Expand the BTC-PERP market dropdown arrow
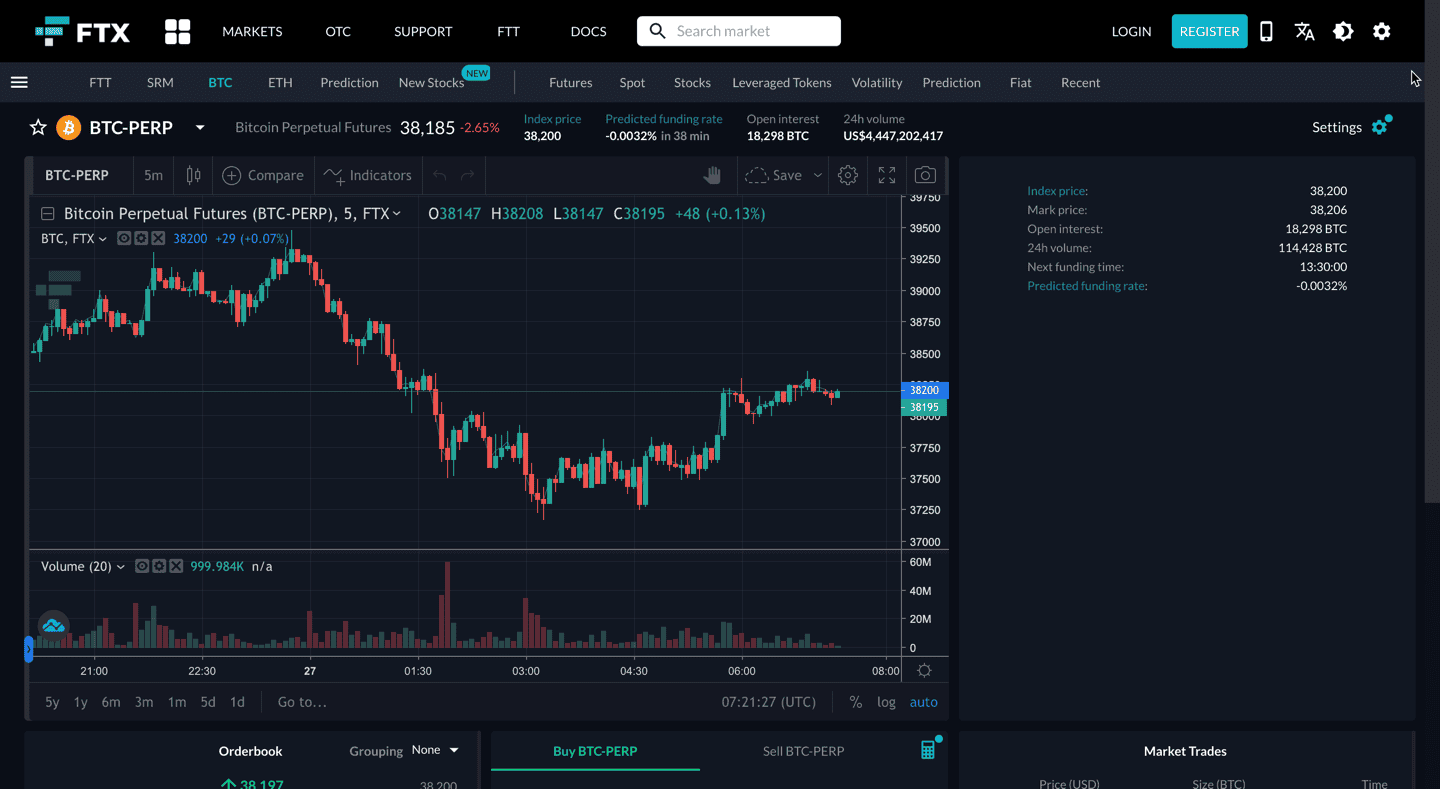Screen dimensions: 1440x789 pyautogui.click(x=200, y=127)
